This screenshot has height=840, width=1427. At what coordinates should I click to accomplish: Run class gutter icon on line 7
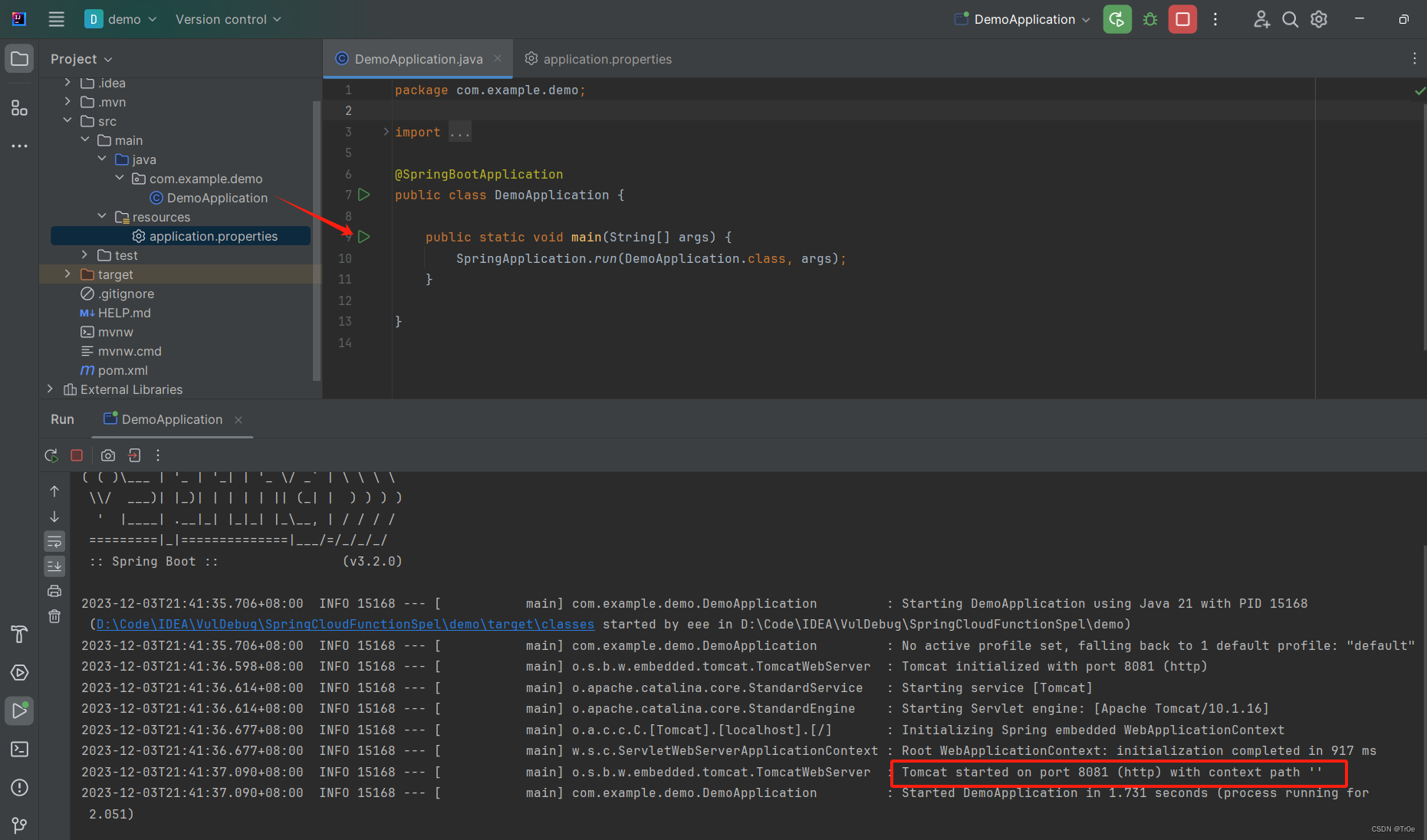coord(364,195)
